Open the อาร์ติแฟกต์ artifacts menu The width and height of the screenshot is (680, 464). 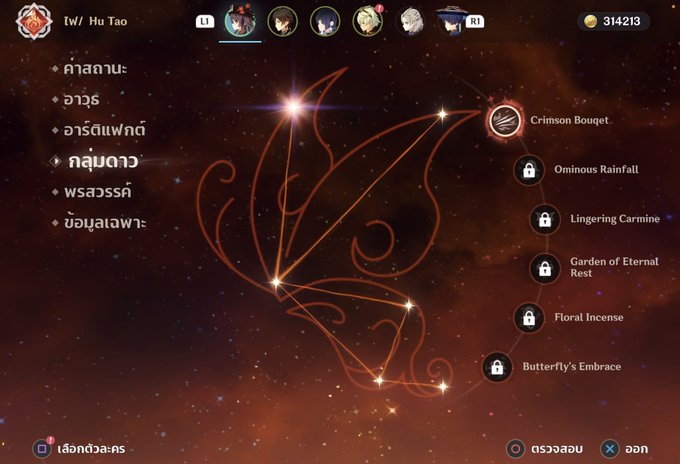pyautogui.click(x=104, y=130)
